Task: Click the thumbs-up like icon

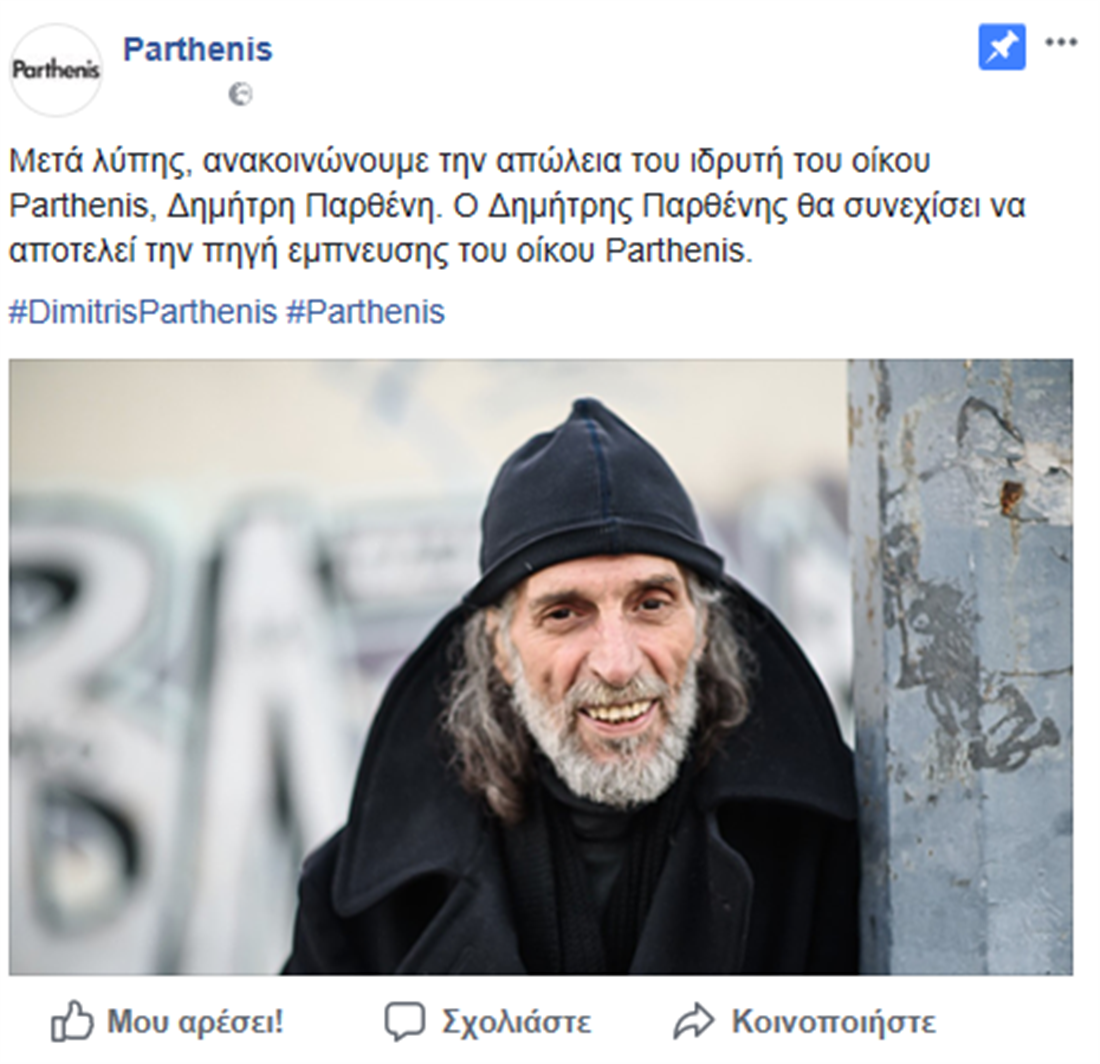Action: coord(72,1021)
